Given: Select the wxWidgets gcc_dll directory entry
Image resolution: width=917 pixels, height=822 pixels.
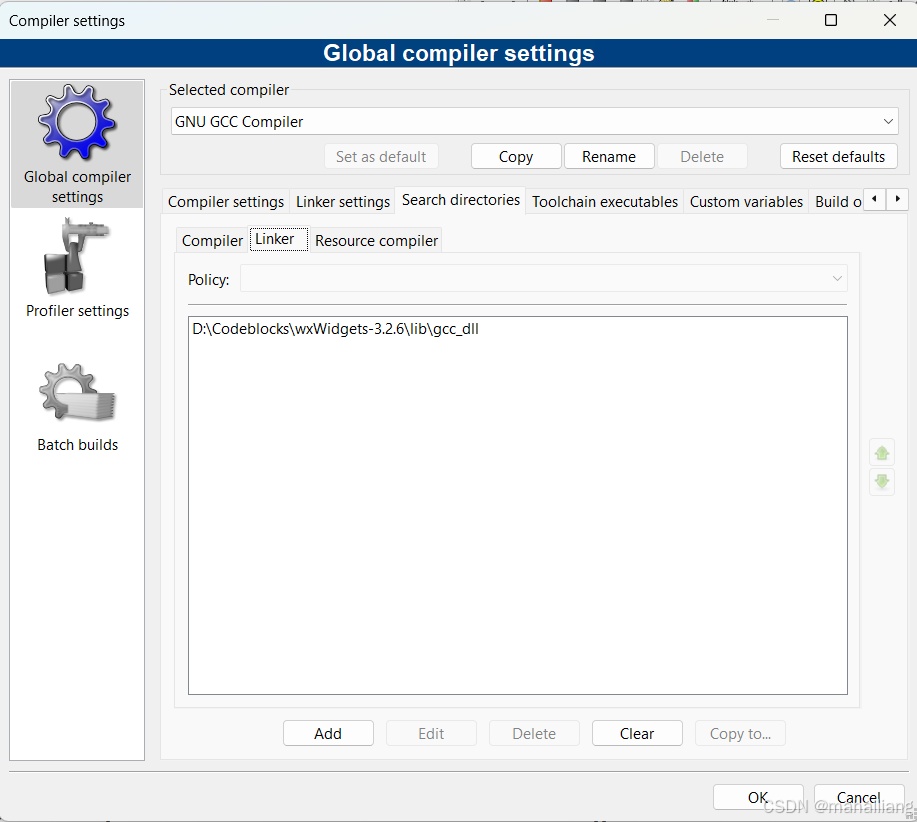Looking at the screenshot, I should [x=335, y=329].
